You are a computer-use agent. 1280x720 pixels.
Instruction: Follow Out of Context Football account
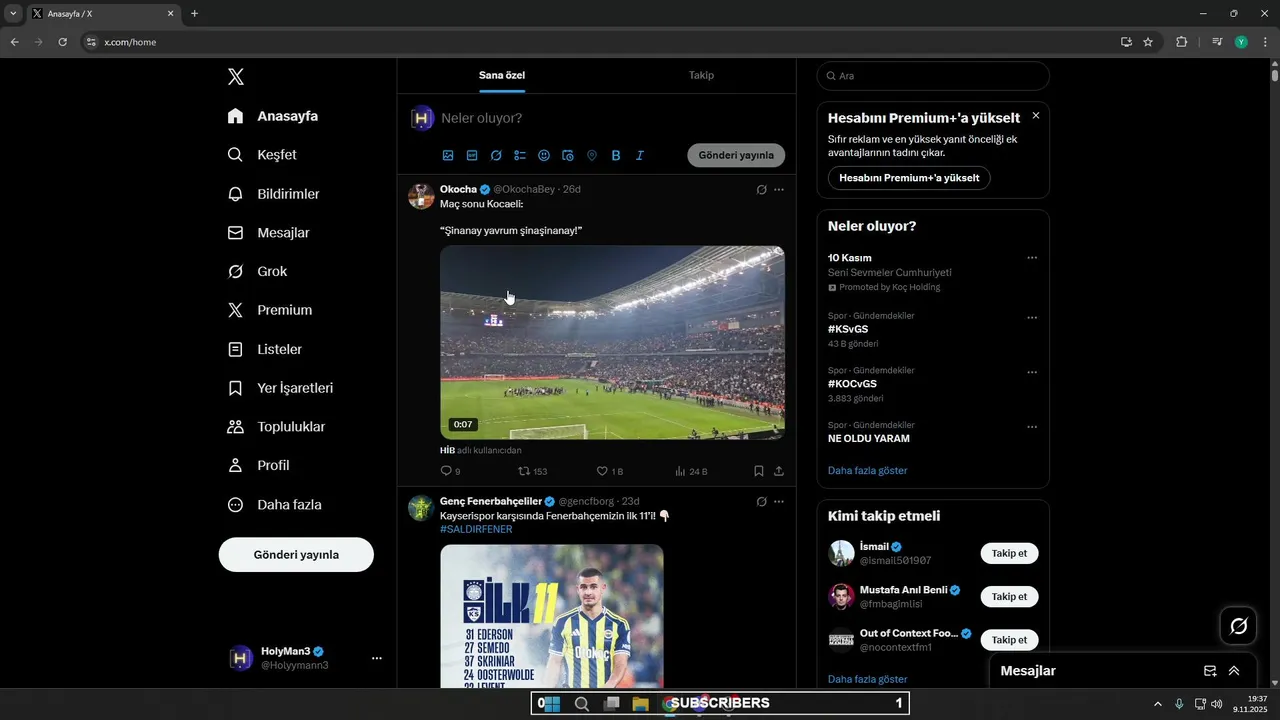[1009, 640]
